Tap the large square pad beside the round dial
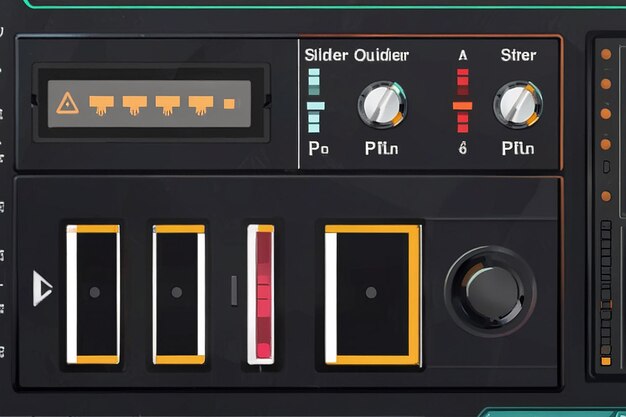Screen dimensions: 626x417 tap(373, 294)
